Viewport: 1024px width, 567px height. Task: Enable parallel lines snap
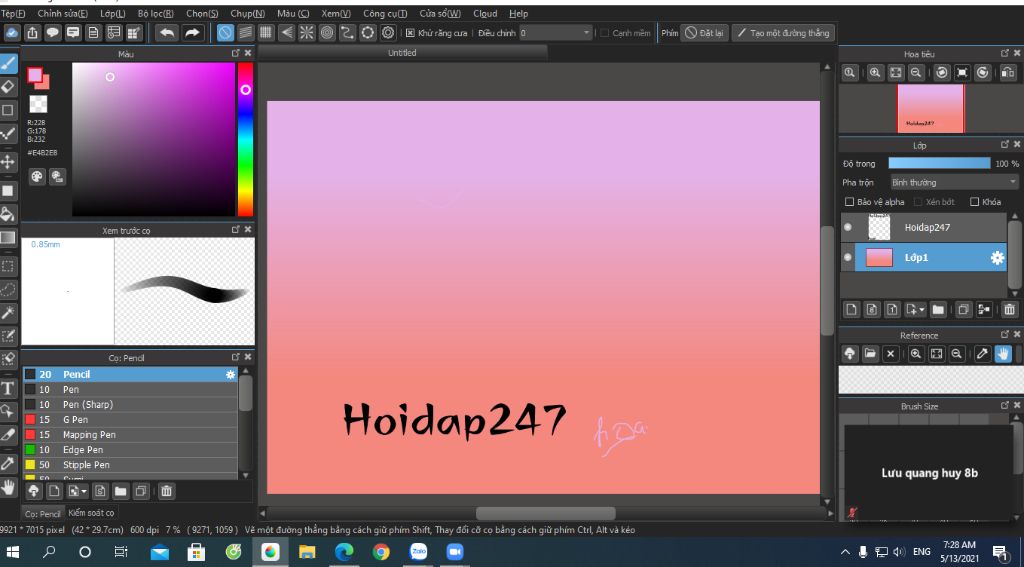(x=246, y=33)
